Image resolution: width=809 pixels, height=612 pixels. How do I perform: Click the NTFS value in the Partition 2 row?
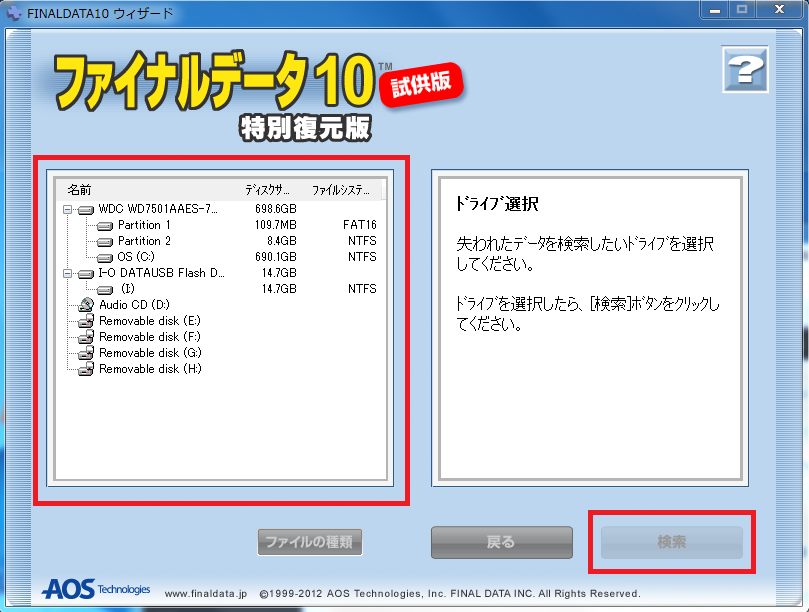point(362,241)
